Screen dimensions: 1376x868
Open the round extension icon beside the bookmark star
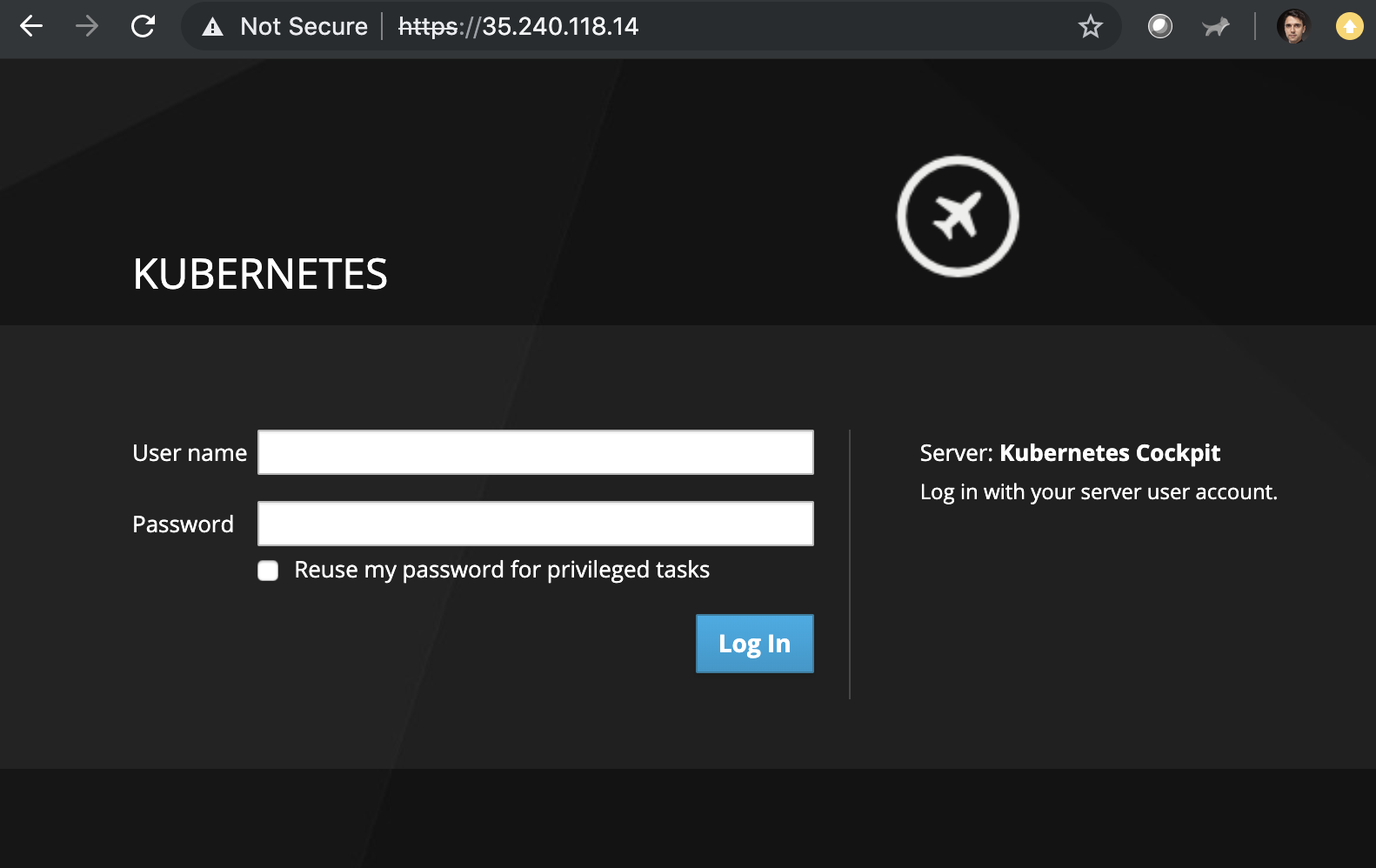click(1159, 27)
